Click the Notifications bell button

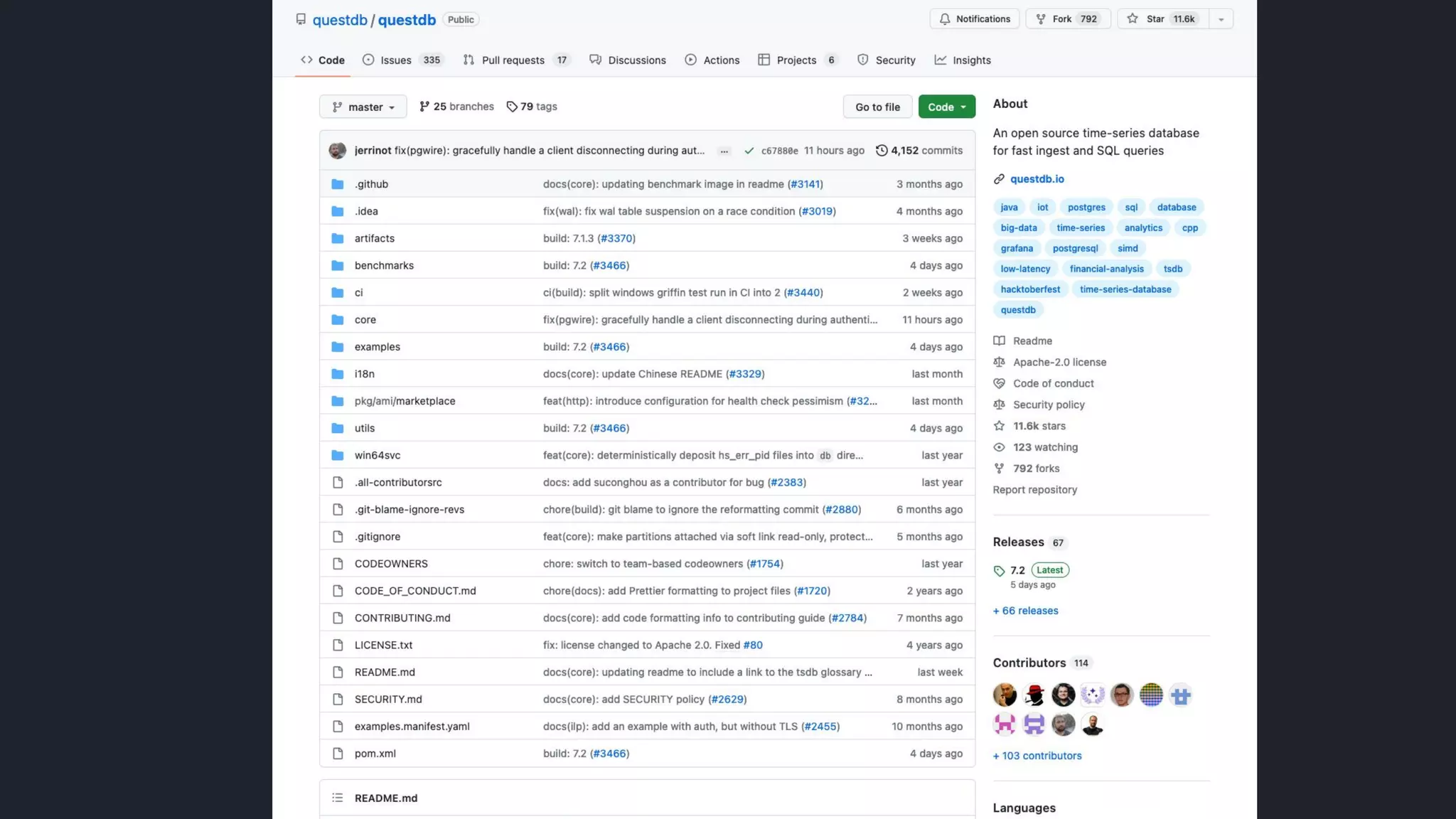(x=974, y=19)
